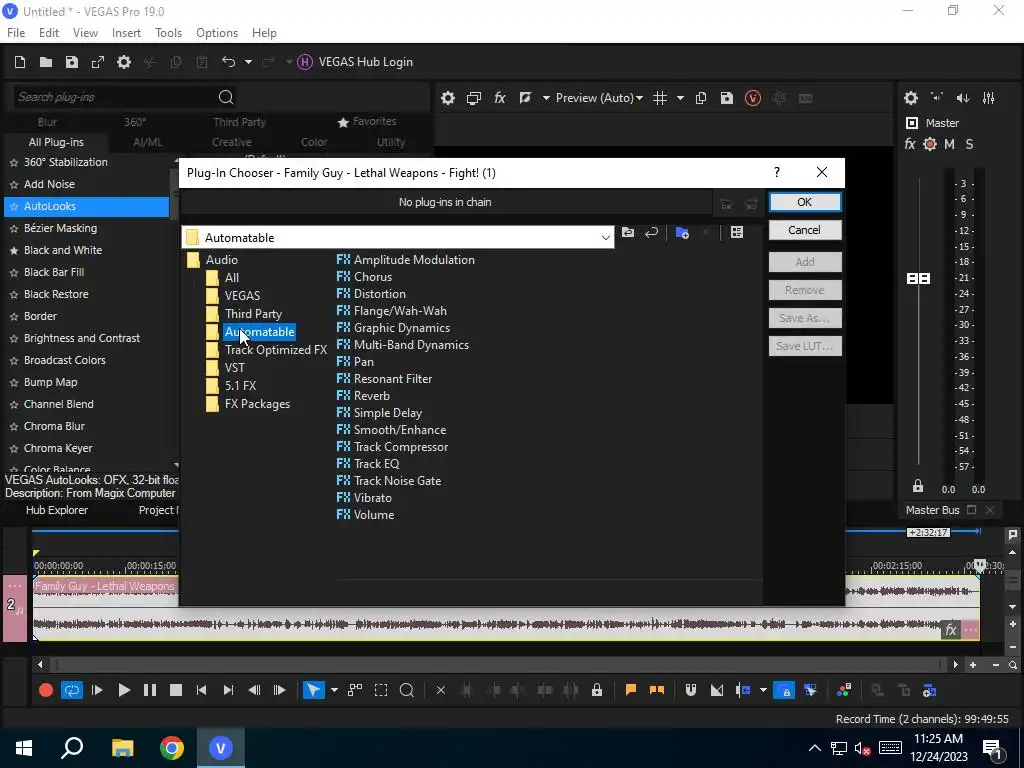Open Master mixer faders icon
Viewport: 1024px width, 768px height.
989,98
